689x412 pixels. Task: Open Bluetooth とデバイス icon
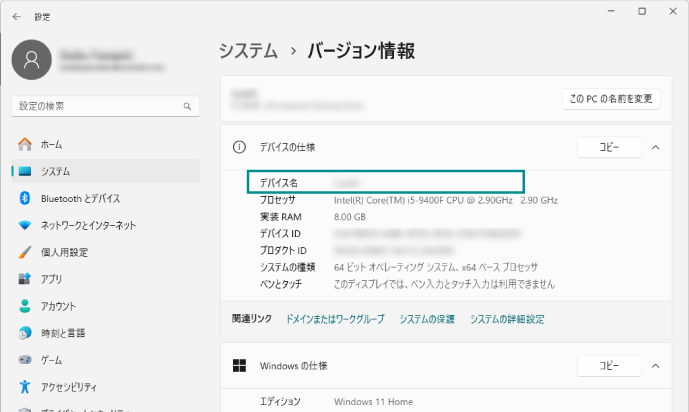24,198
